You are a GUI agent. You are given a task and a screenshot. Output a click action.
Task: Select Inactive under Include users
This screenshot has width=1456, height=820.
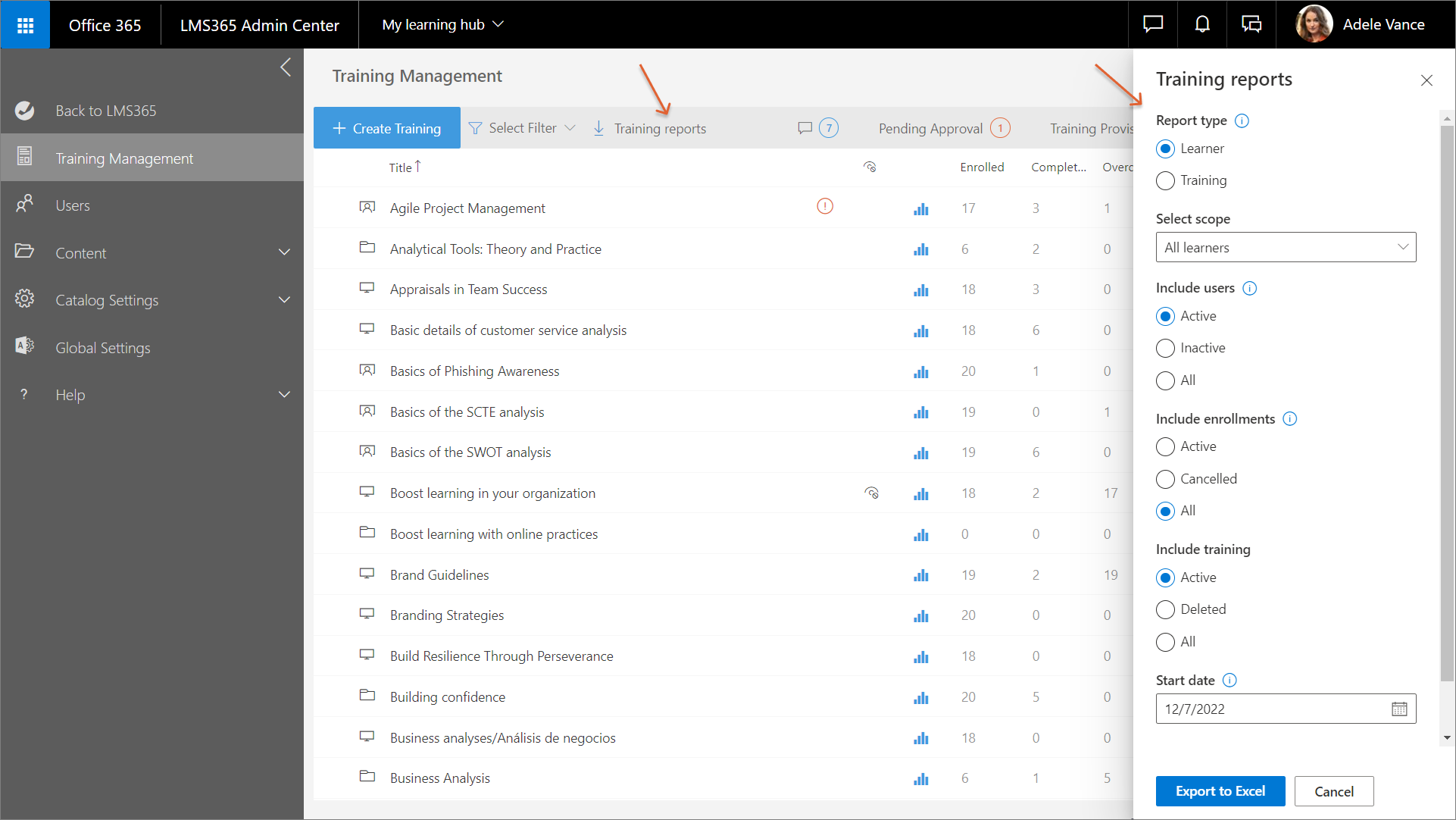point(1165,349)
